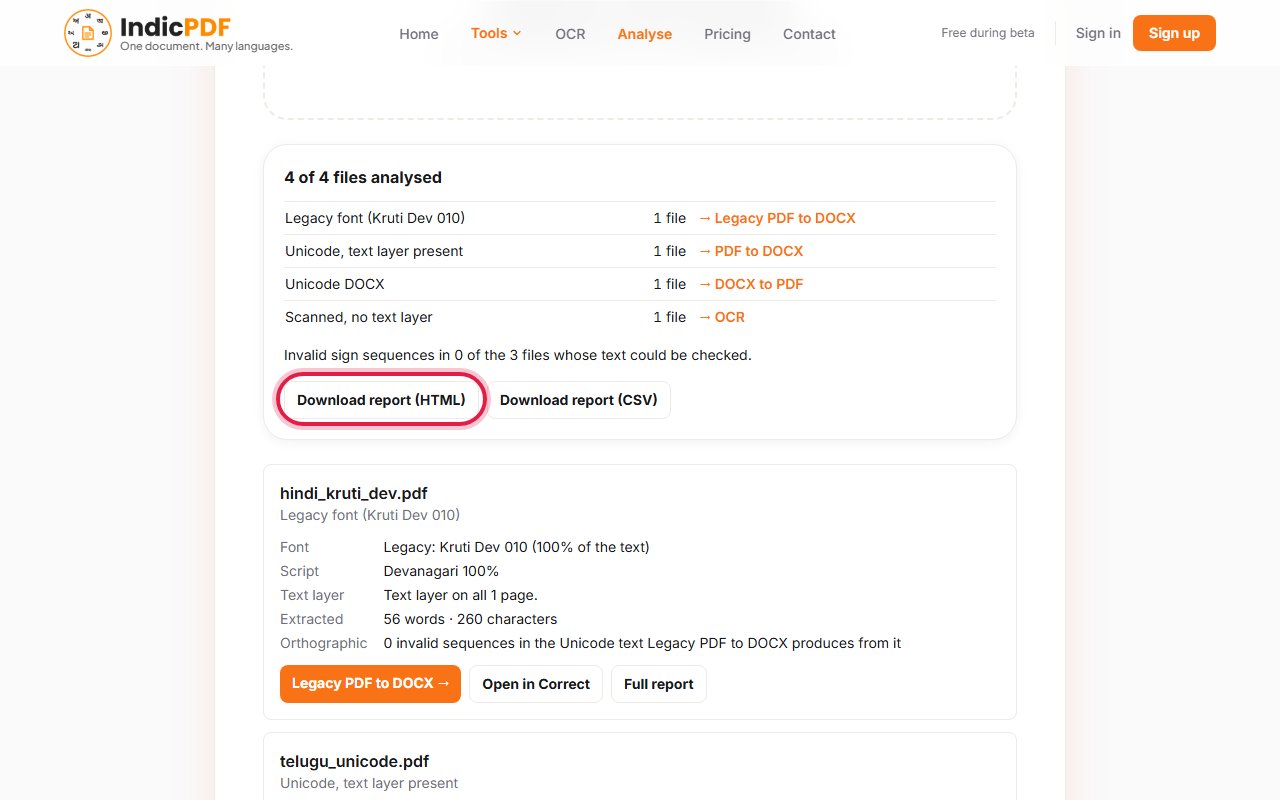Click 'Legacy: Kruti Dev 010 (100% of the text)' value

pyautogui.click(x=517, y=547)
